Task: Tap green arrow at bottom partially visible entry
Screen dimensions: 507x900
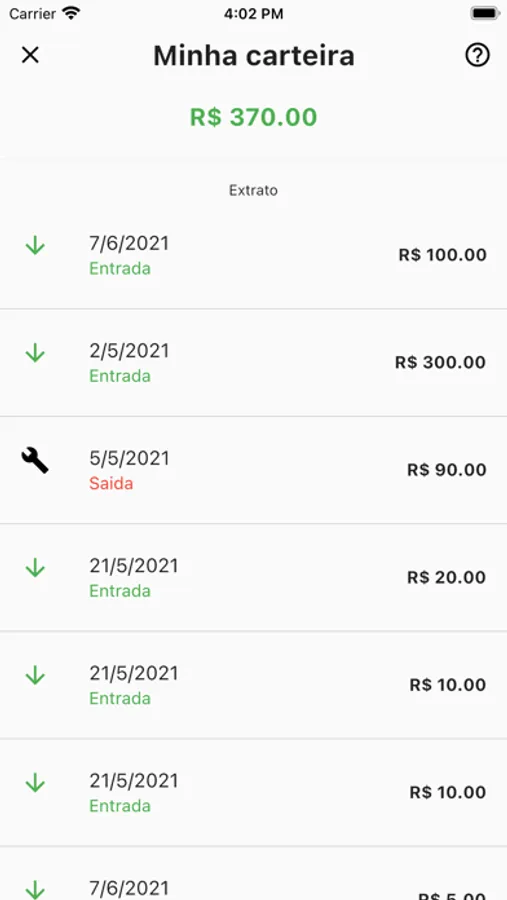Action: (x=35, y=889)
